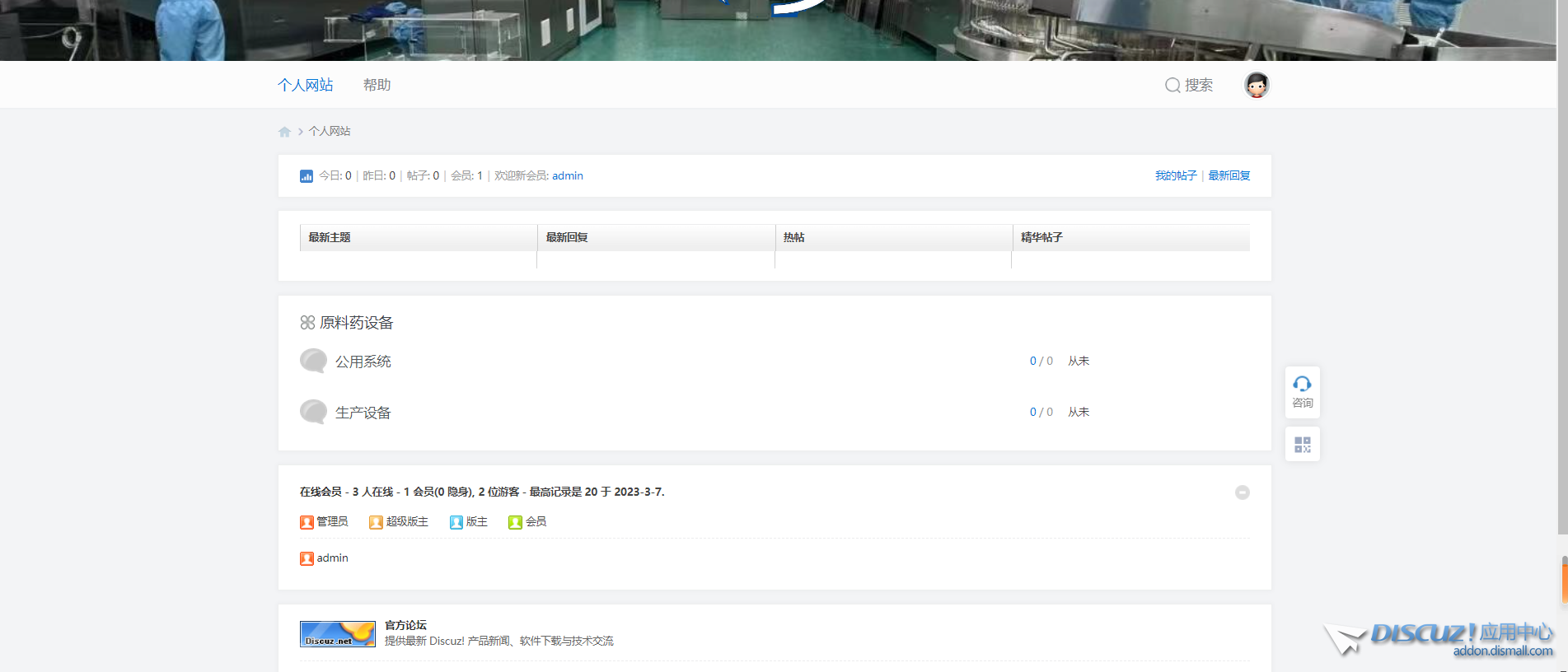
Task: Click the Discuz.net logo thumbnail
Action: pyautogui.click(x=337, y=634)
